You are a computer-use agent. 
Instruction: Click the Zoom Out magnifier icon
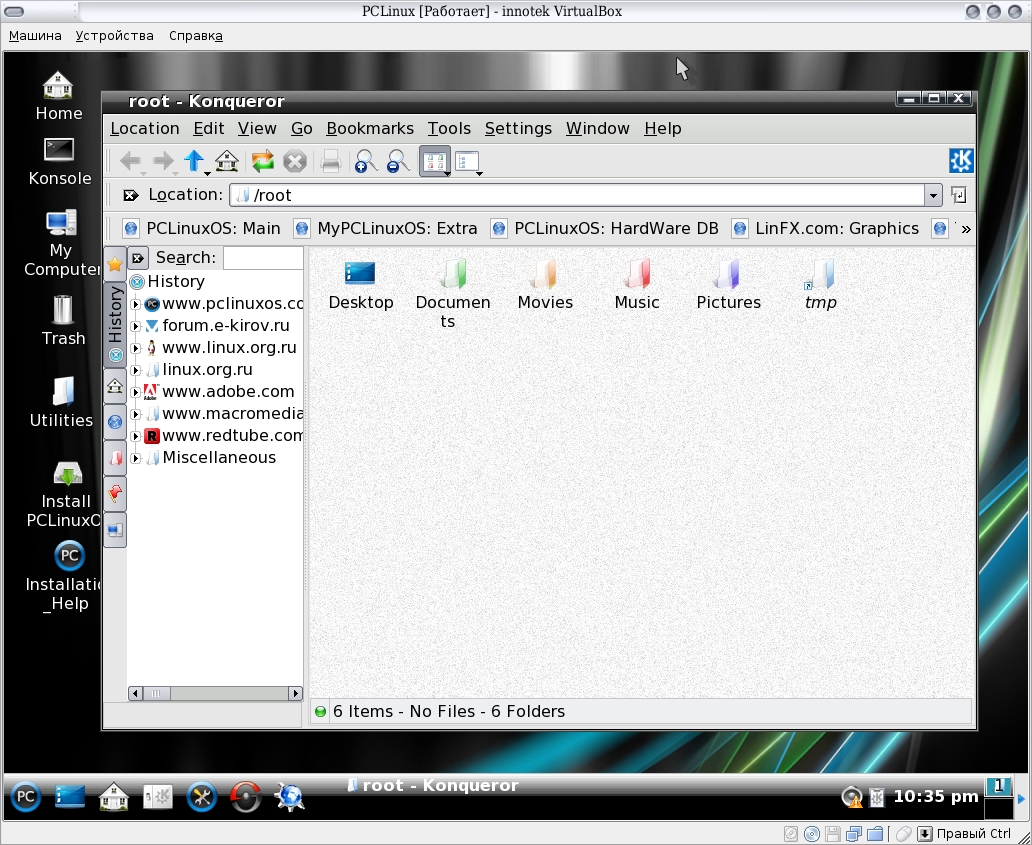[x=397, y=161]
